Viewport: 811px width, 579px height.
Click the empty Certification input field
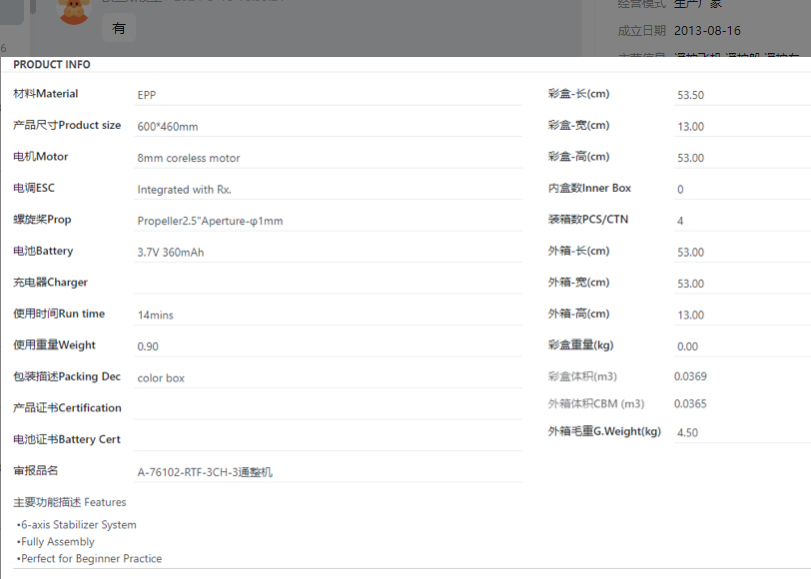click(328, 408)
